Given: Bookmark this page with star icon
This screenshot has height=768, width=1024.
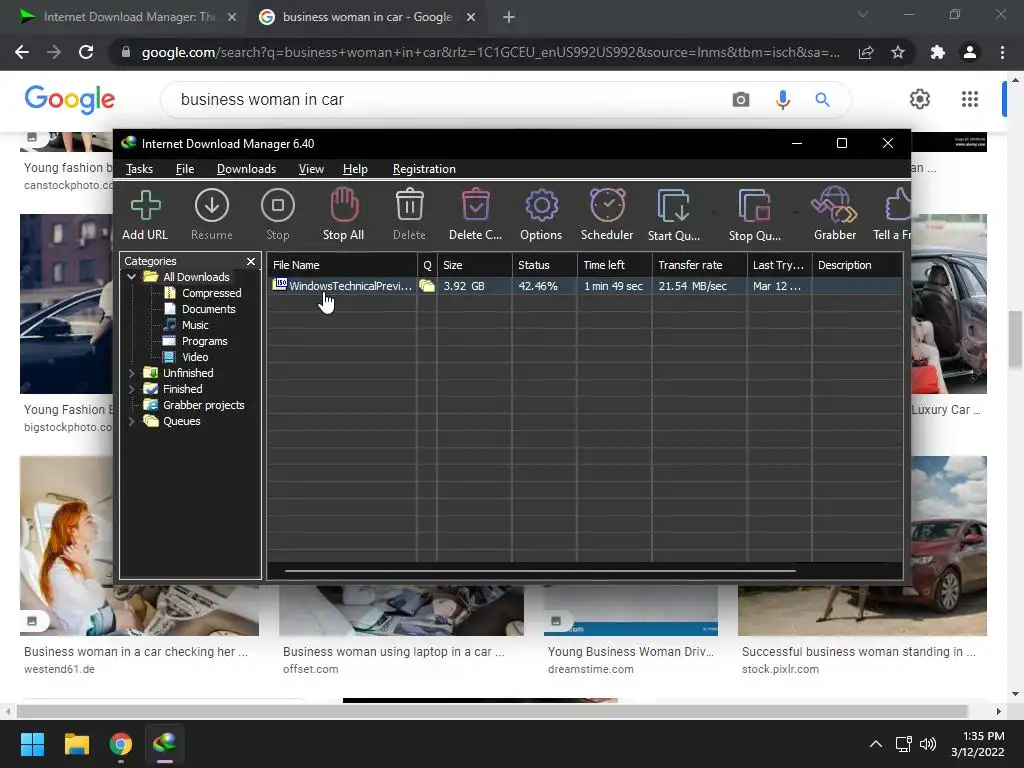Looking at the screenshot, I should click(898, 52).
